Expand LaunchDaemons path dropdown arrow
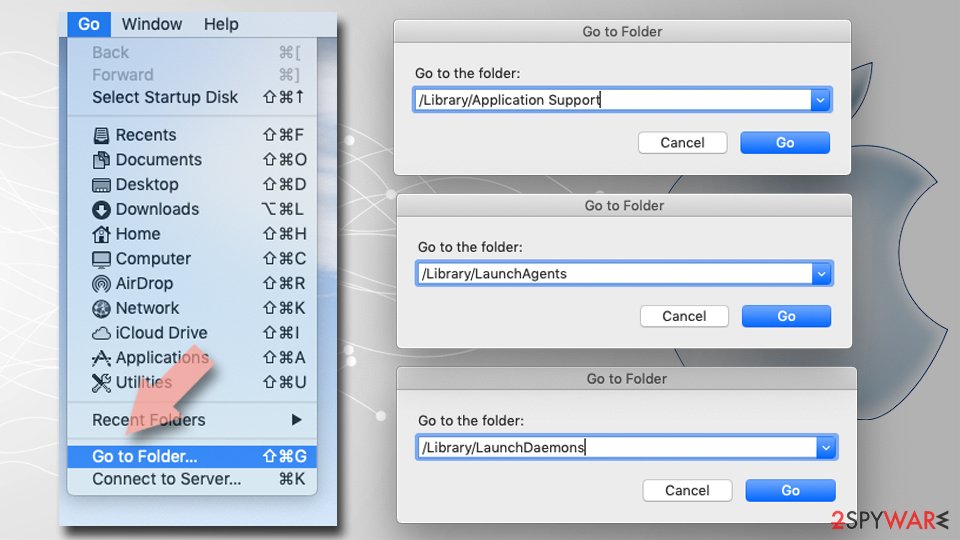 tap(826, 448)
